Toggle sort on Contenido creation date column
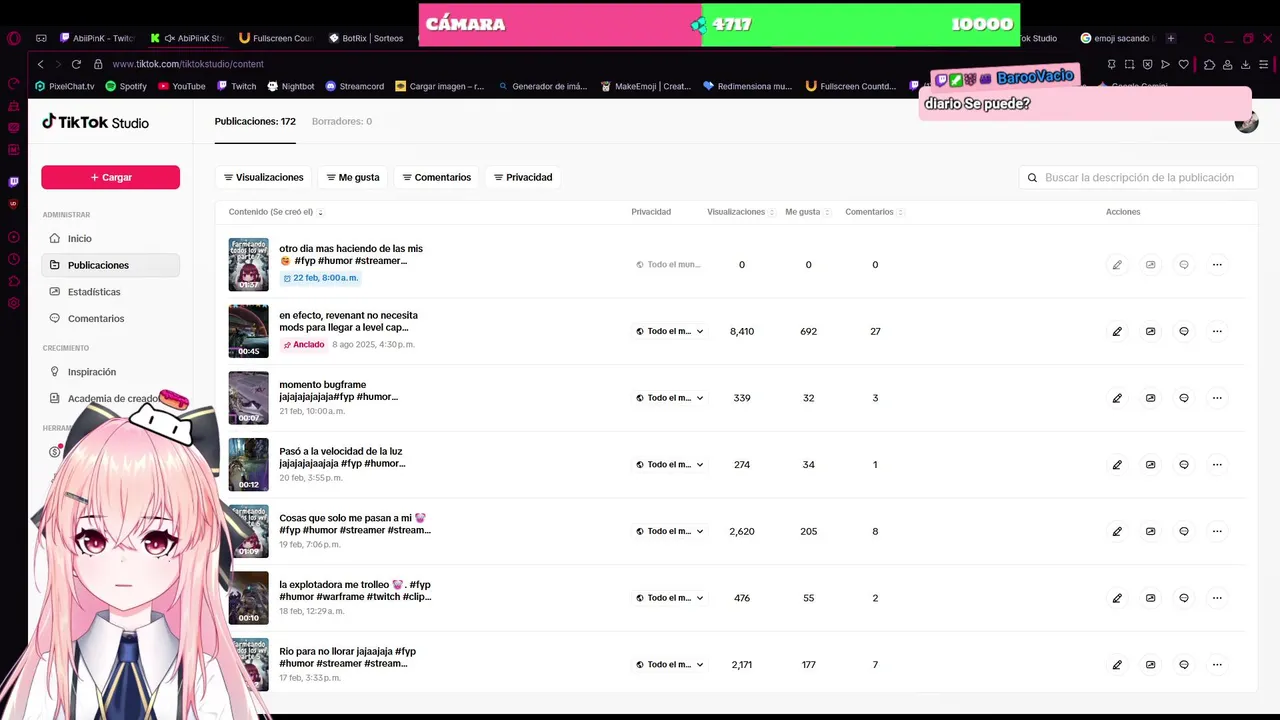 pos(275,212)
